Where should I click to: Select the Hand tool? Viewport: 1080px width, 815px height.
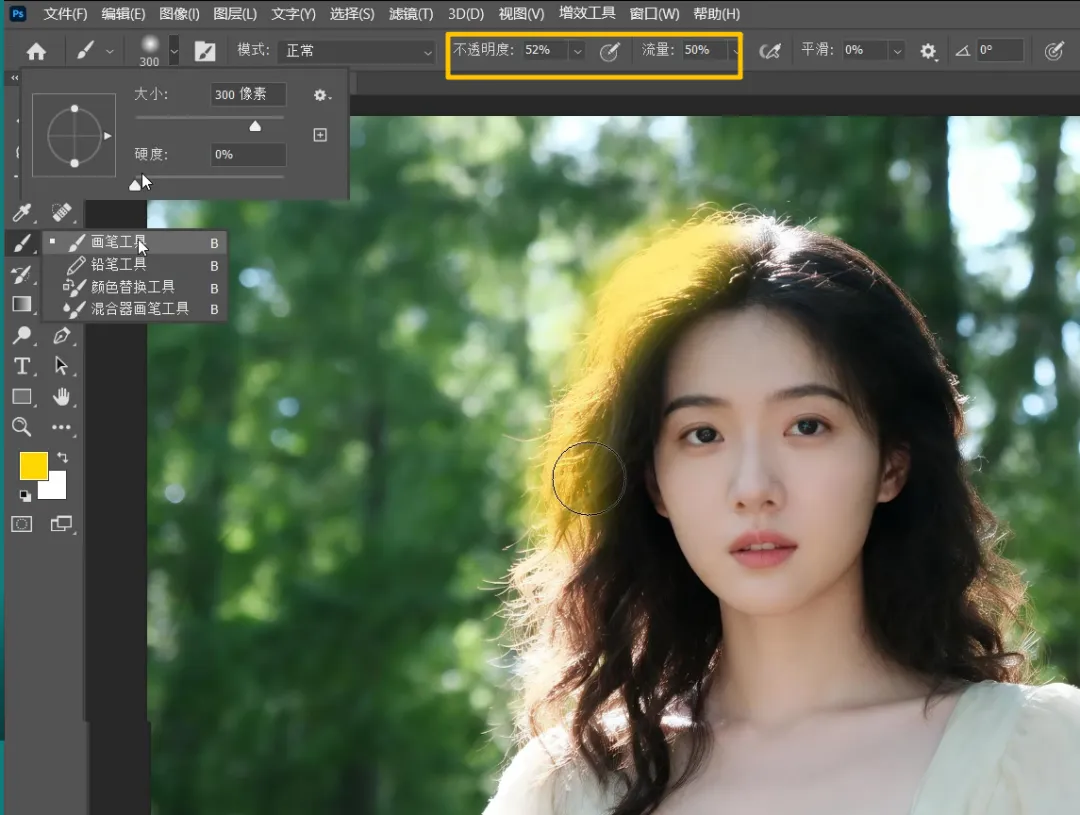pyautogui.click(x=62, y=396)
